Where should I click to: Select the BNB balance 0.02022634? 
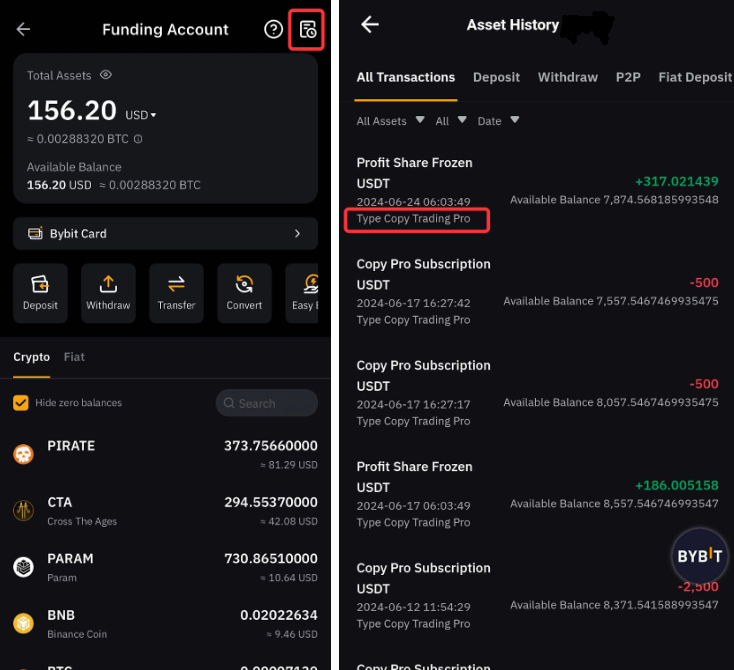[x=279, y=615]
